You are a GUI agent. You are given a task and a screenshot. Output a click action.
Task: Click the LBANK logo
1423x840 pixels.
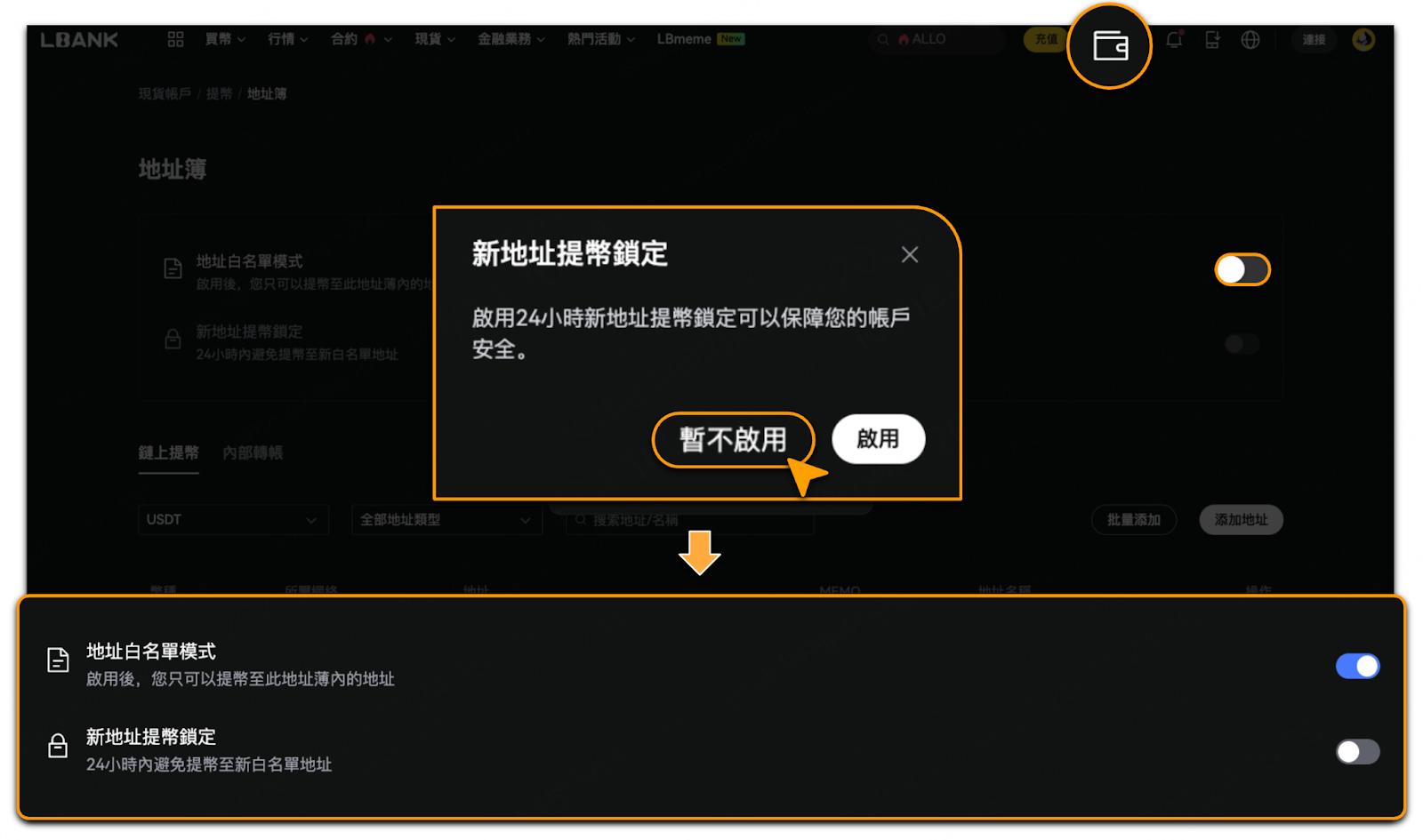pyautogui.click(x=79, y=40)
